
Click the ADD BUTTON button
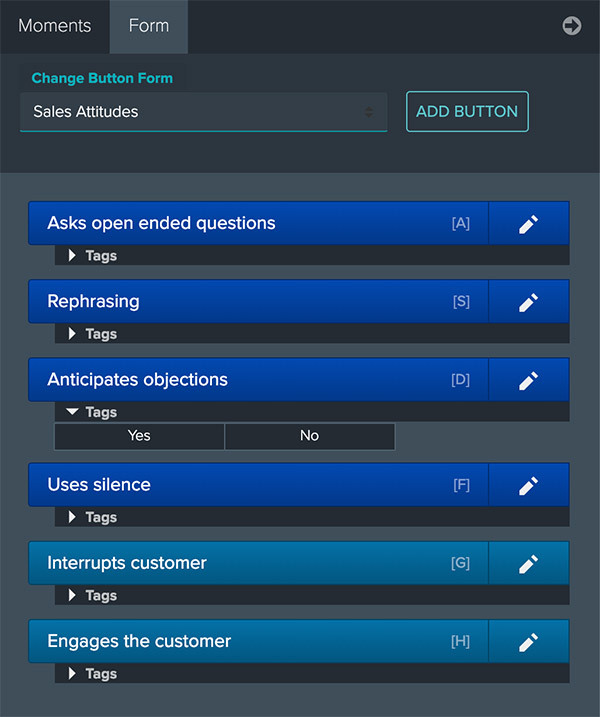tap(467, 112)
